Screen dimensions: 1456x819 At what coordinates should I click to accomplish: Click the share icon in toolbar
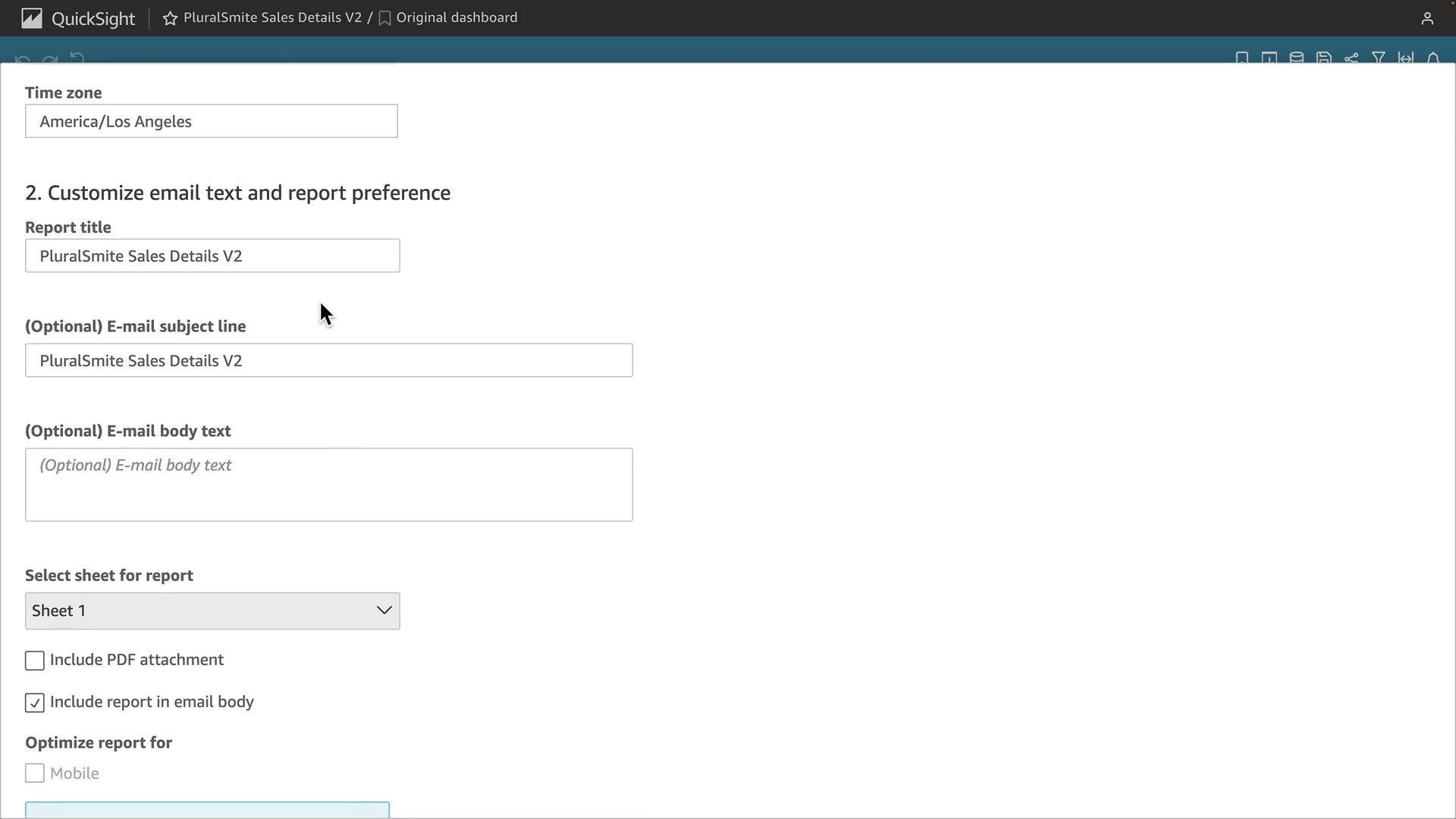(x=1351, y=58)
